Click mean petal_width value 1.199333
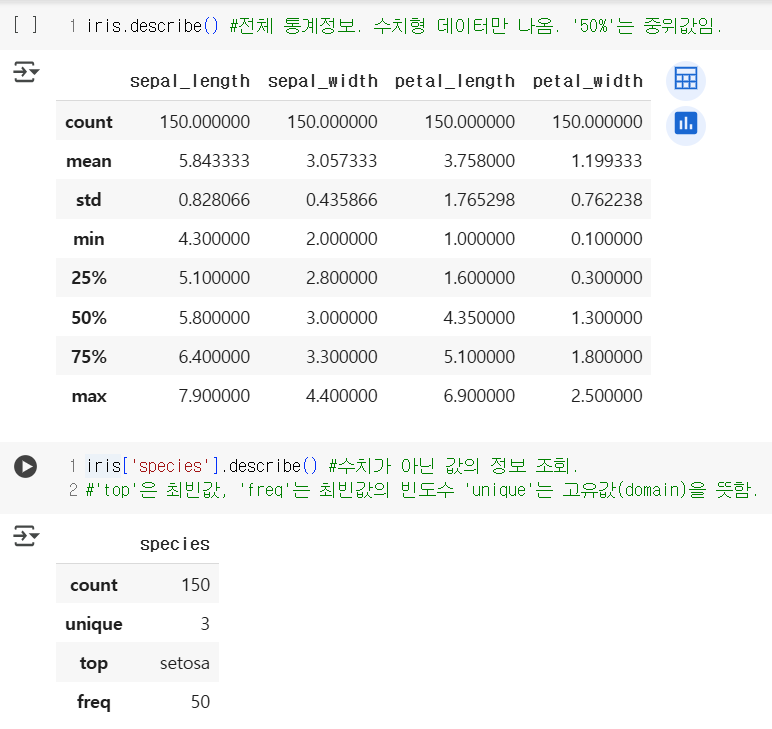The height and width of the screenshot is (729, 772). tap(607, 161)
